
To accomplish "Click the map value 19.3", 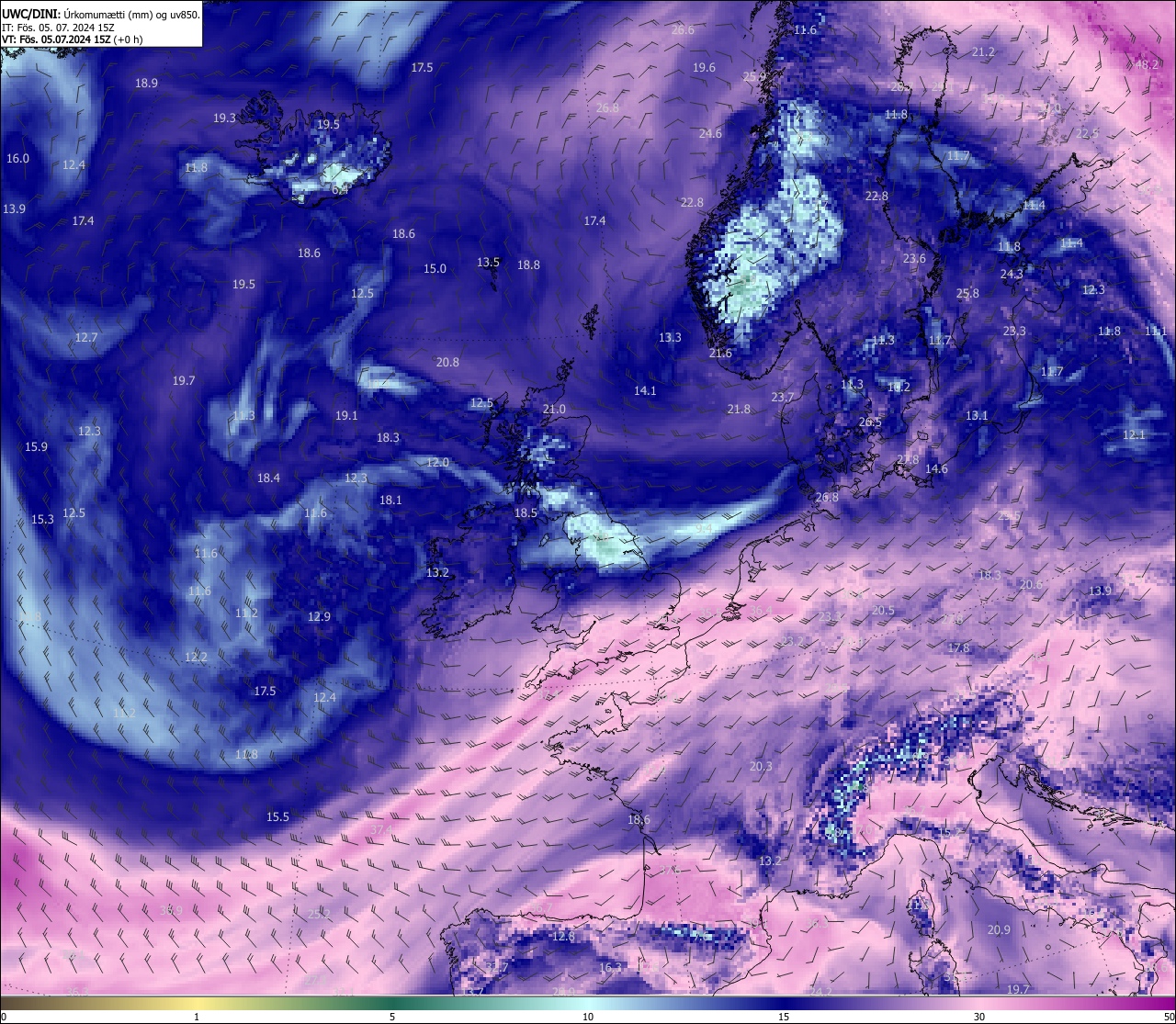I will point(224,118).
